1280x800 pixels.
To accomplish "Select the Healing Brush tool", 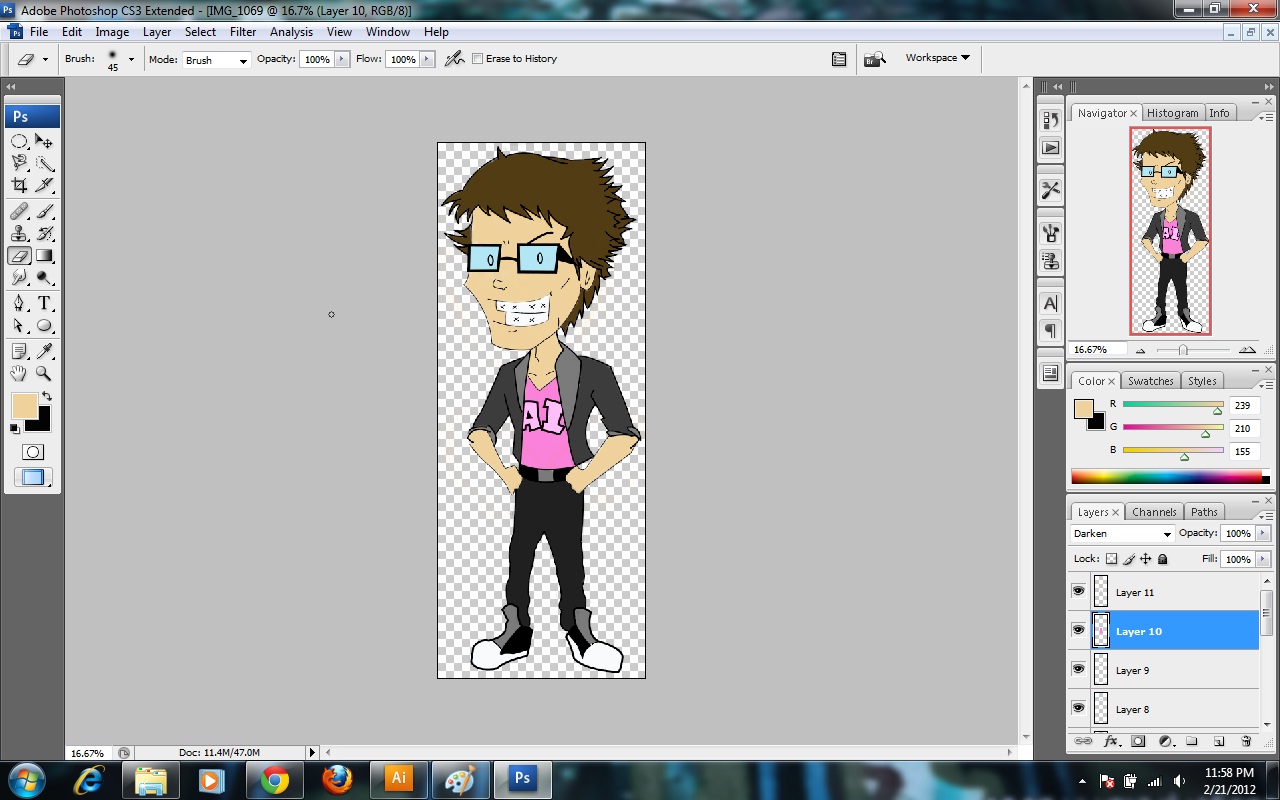I will 19,212.
